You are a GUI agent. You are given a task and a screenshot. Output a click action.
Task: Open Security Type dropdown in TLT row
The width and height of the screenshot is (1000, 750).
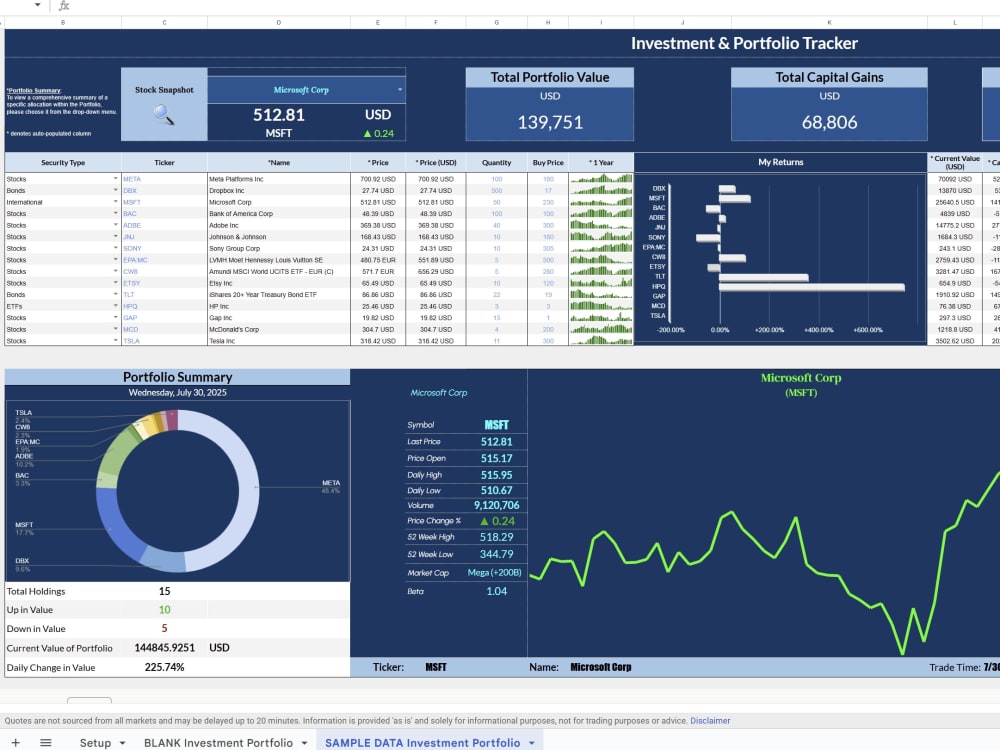click(115, 295)
